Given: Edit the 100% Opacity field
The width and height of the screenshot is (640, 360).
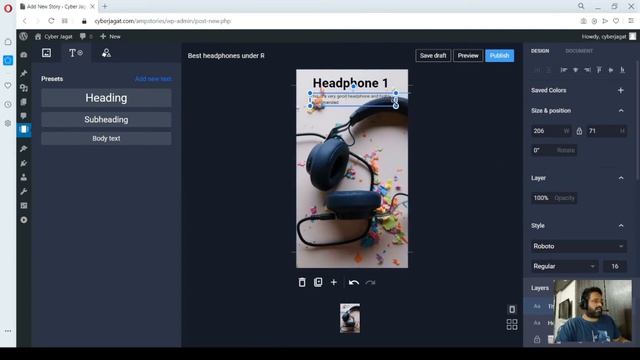Looking at the screenshot, I should pyautogui.click(x=553, y=198).
